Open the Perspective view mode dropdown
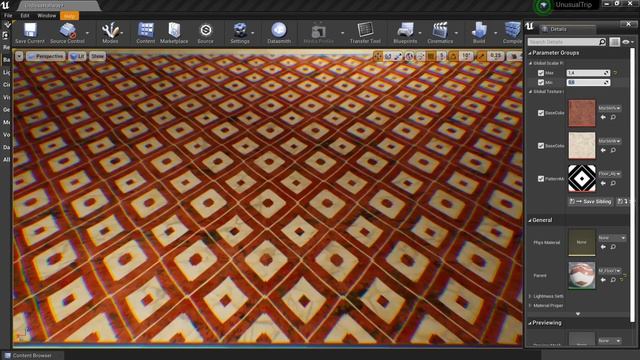The image size is (640, 360). click(45, 56)
